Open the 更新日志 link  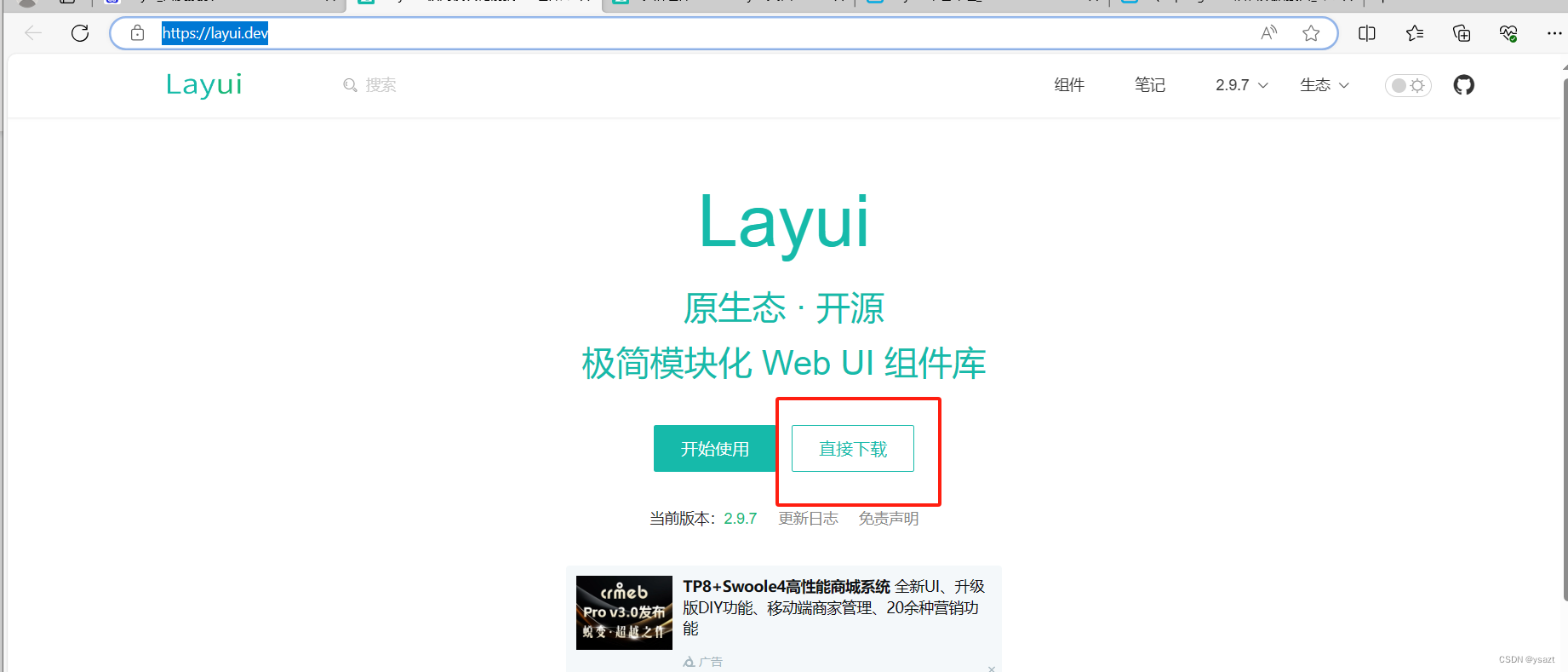coord(808,519)
